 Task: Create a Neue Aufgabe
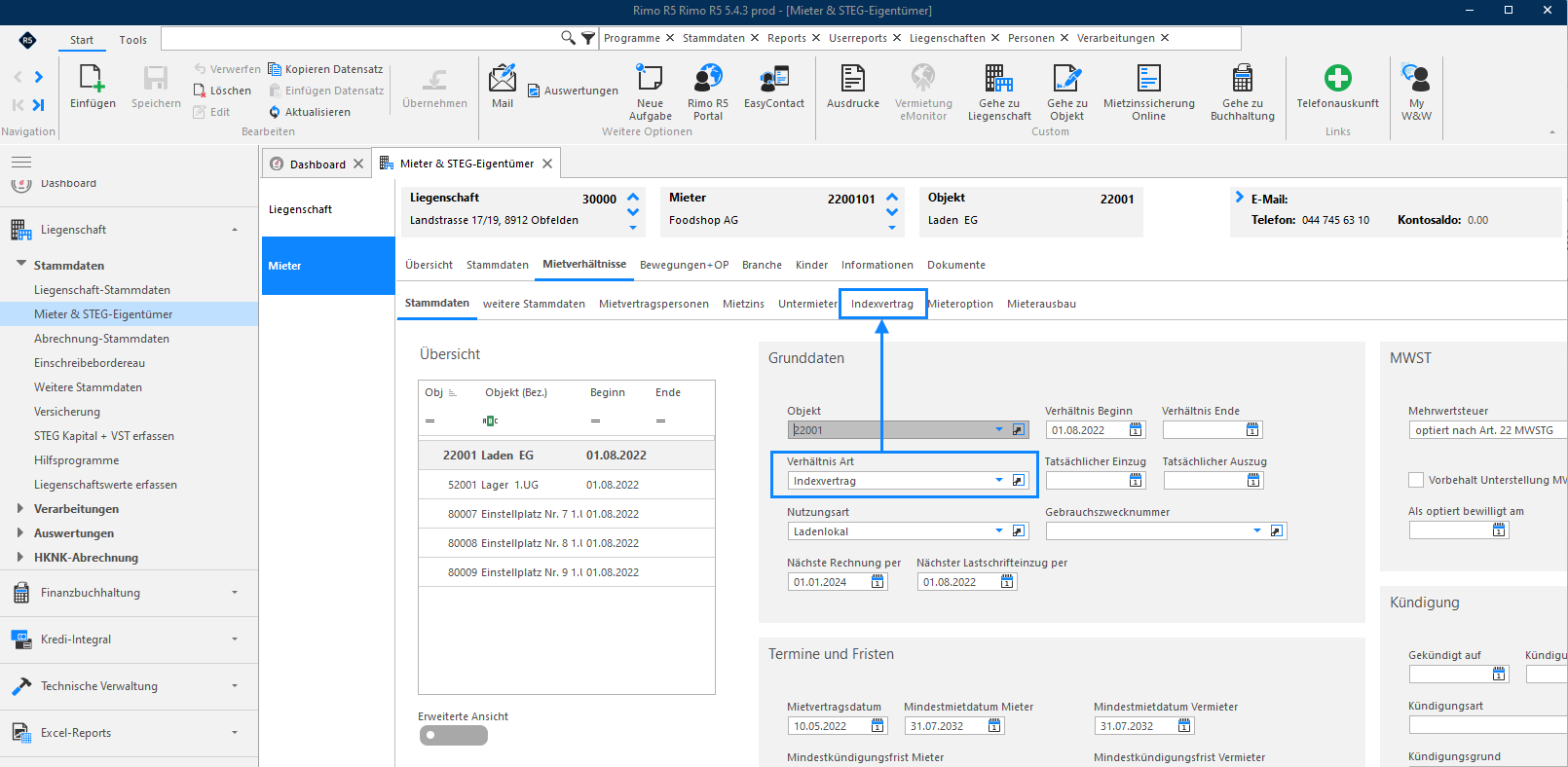tap(650, 92)
